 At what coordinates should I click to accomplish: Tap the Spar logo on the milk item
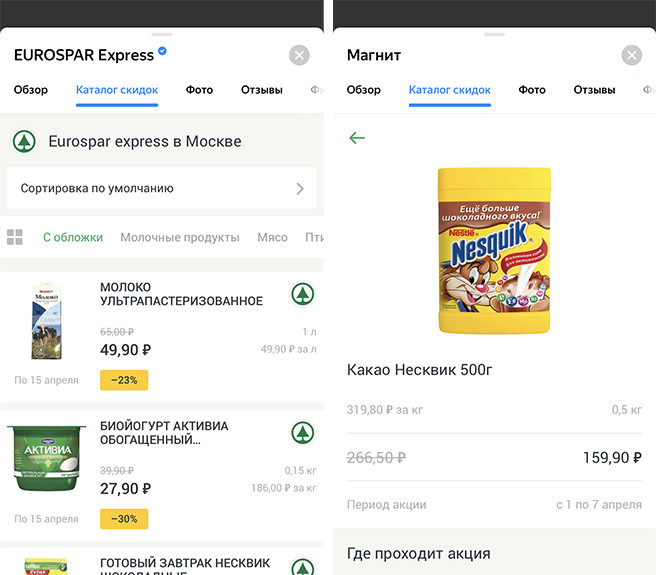[x=302, y=294]
